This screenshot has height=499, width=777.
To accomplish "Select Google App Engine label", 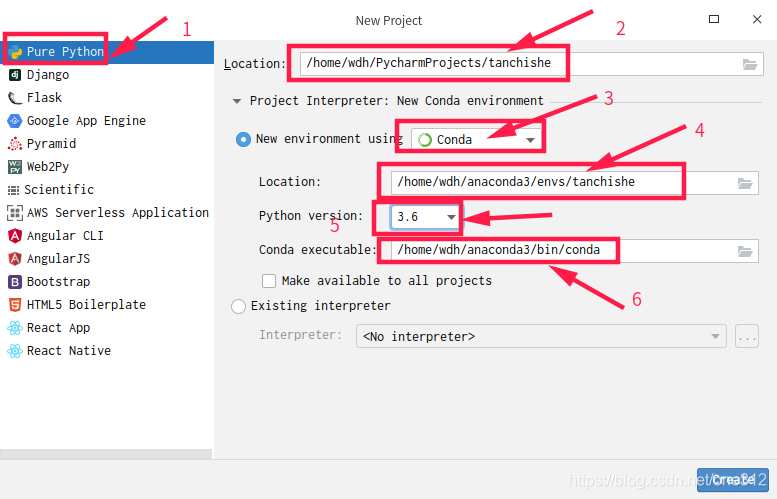I will tap(86, 120).
